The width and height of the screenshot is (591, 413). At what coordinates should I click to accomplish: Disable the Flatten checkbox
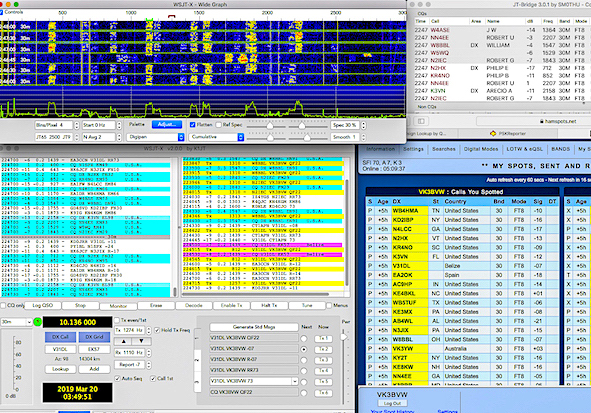pyautogui.click(x=193, y=125)
